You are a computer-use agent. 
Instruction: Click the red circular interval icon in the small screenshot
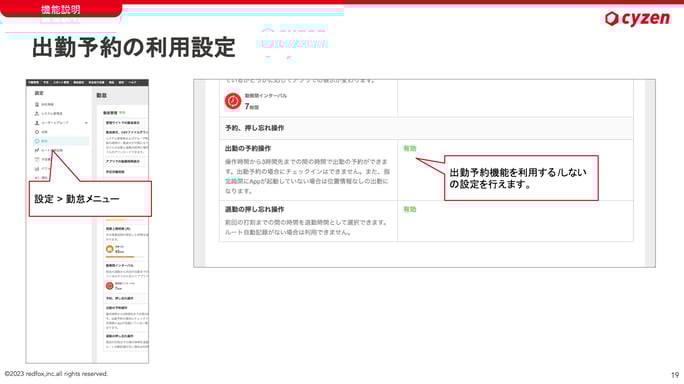[109, 286]
